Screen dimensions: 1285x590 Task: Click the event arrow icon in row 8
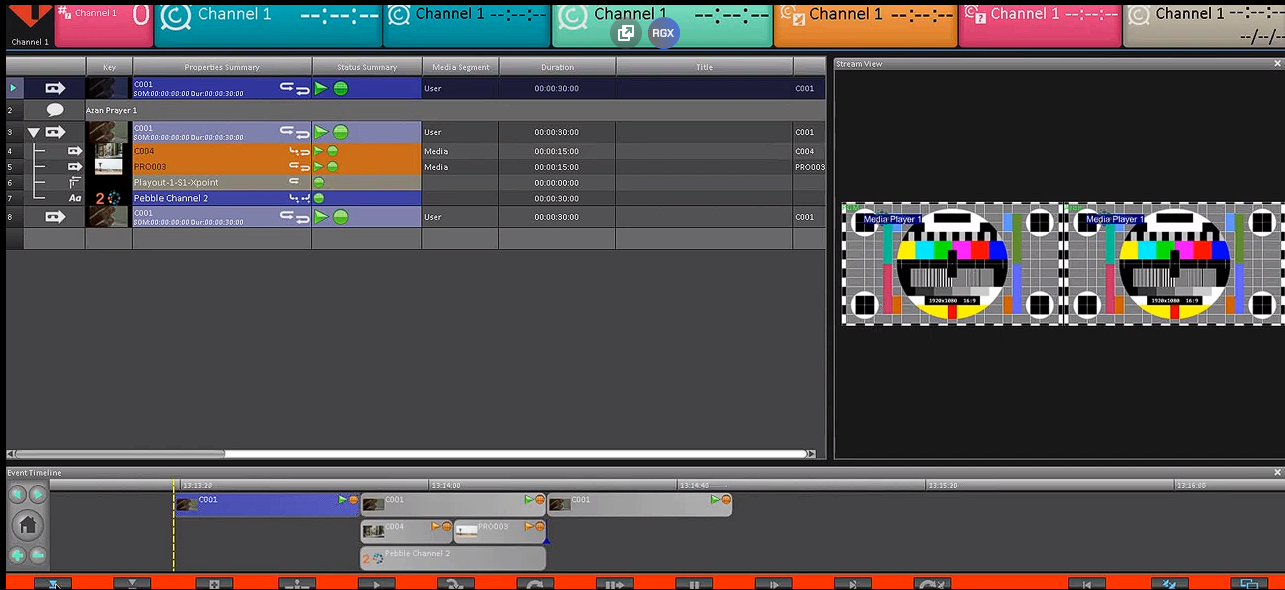[55, 216]
